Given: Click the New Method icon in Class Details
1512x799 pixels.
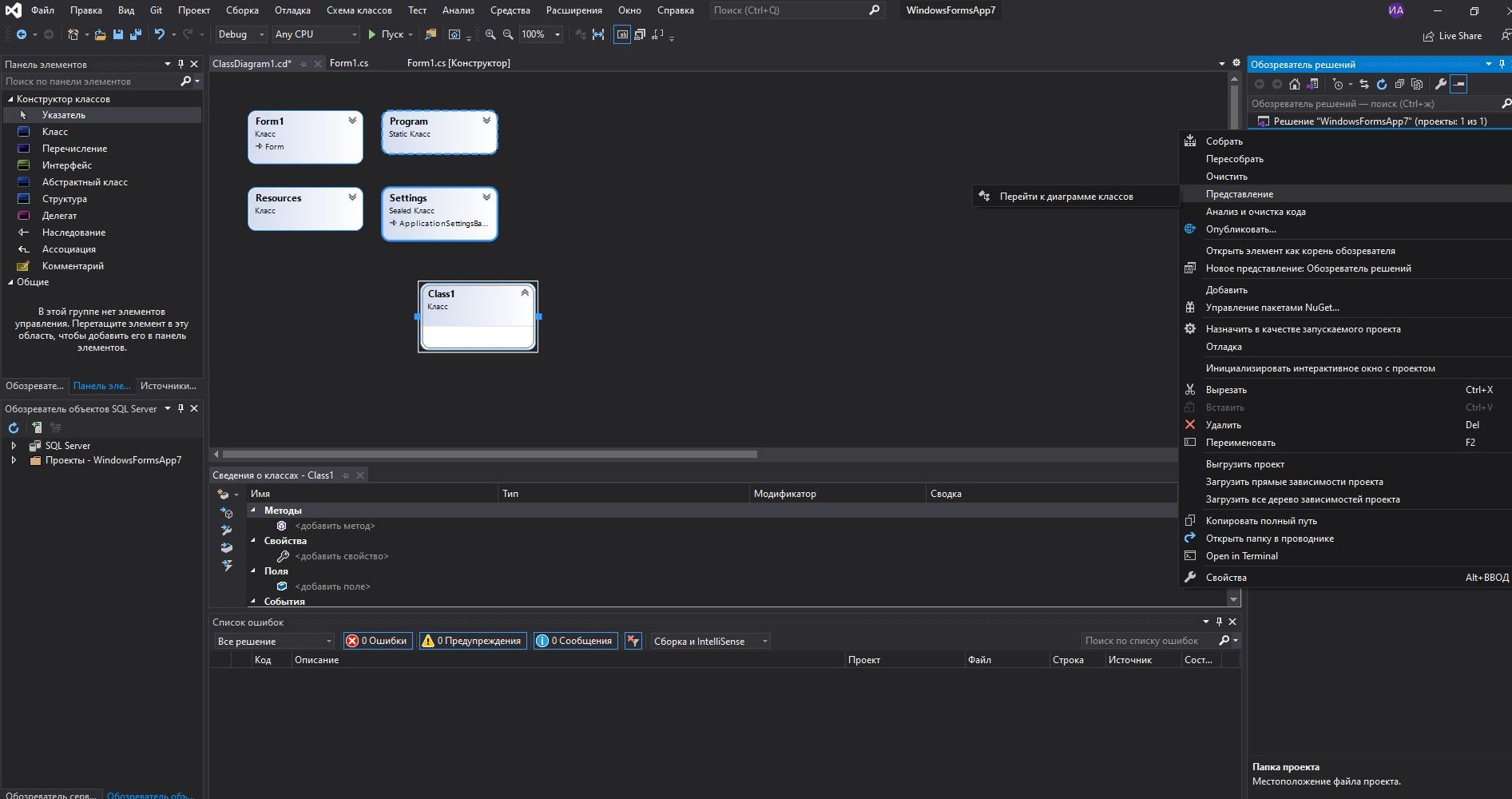Looking at the screenshot, I should point(227,513).
